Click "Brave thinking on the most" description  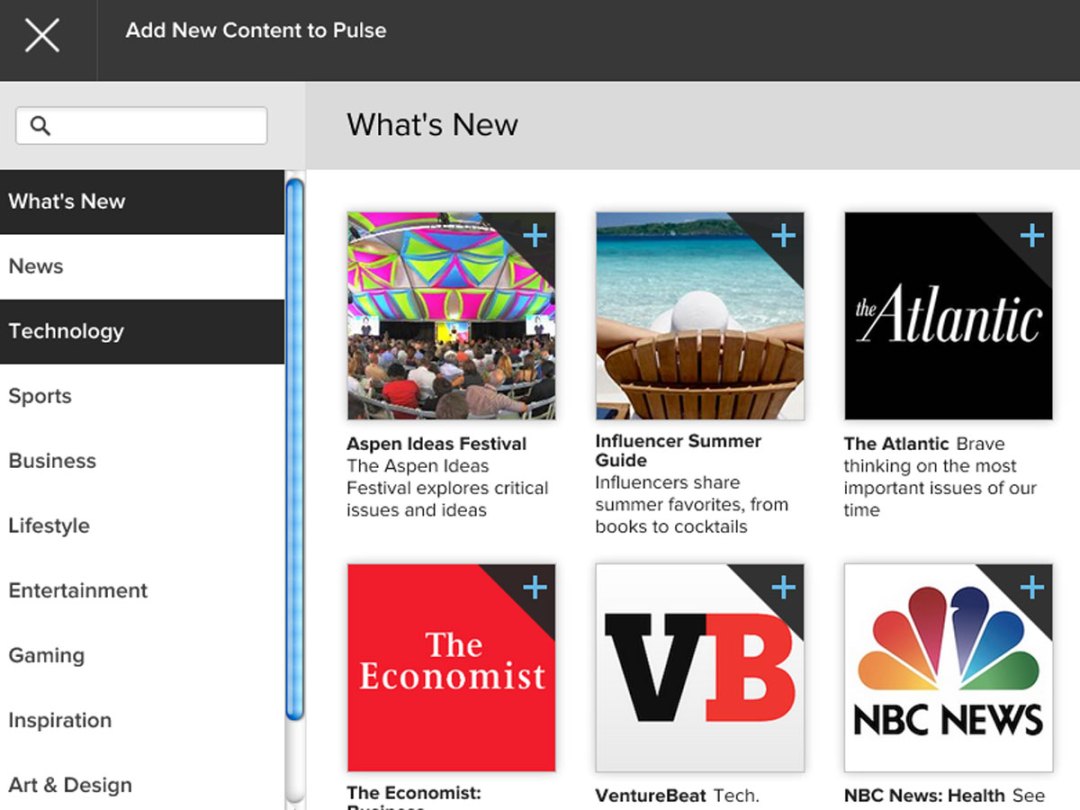(940, 477)
